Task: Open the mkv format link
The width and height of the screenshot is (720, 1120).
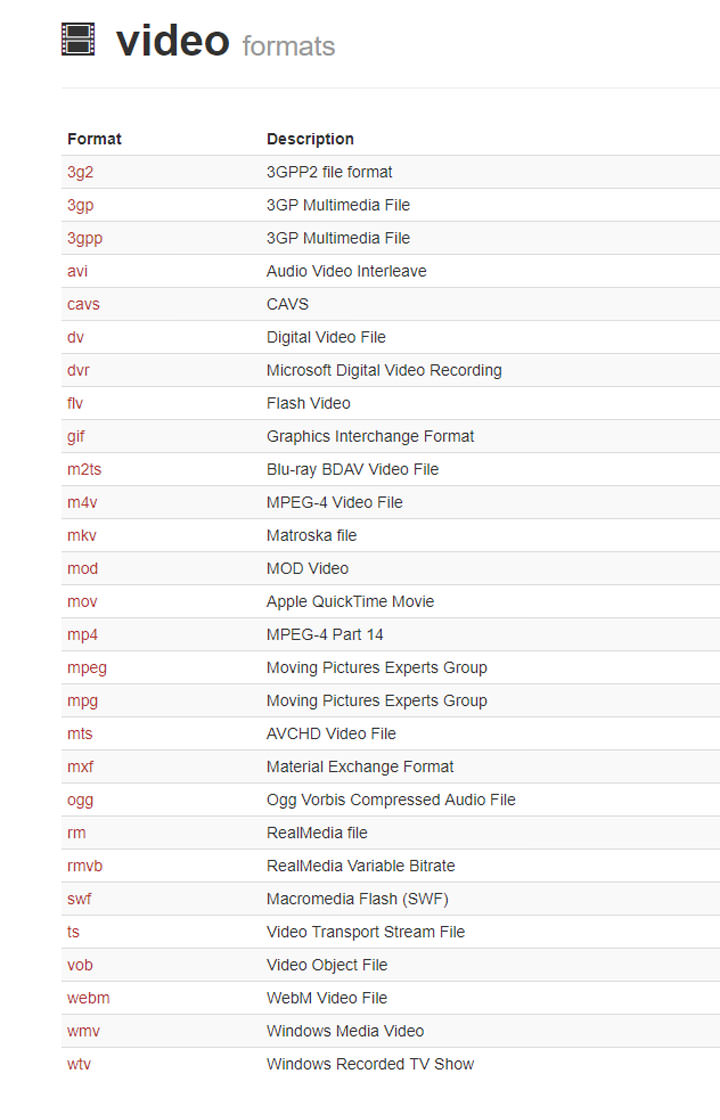Action: click(x=82, y=535)
